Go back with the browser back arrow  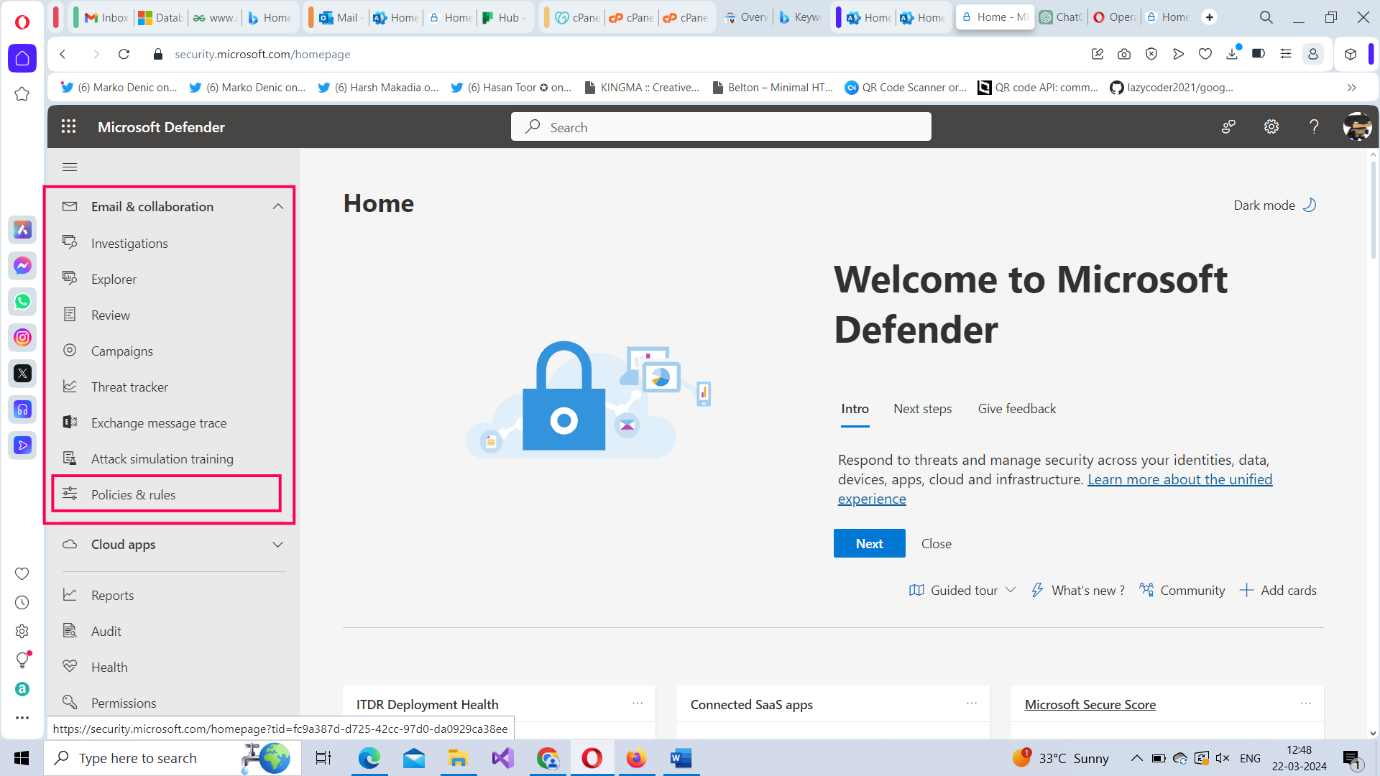[x=63, y=54]
